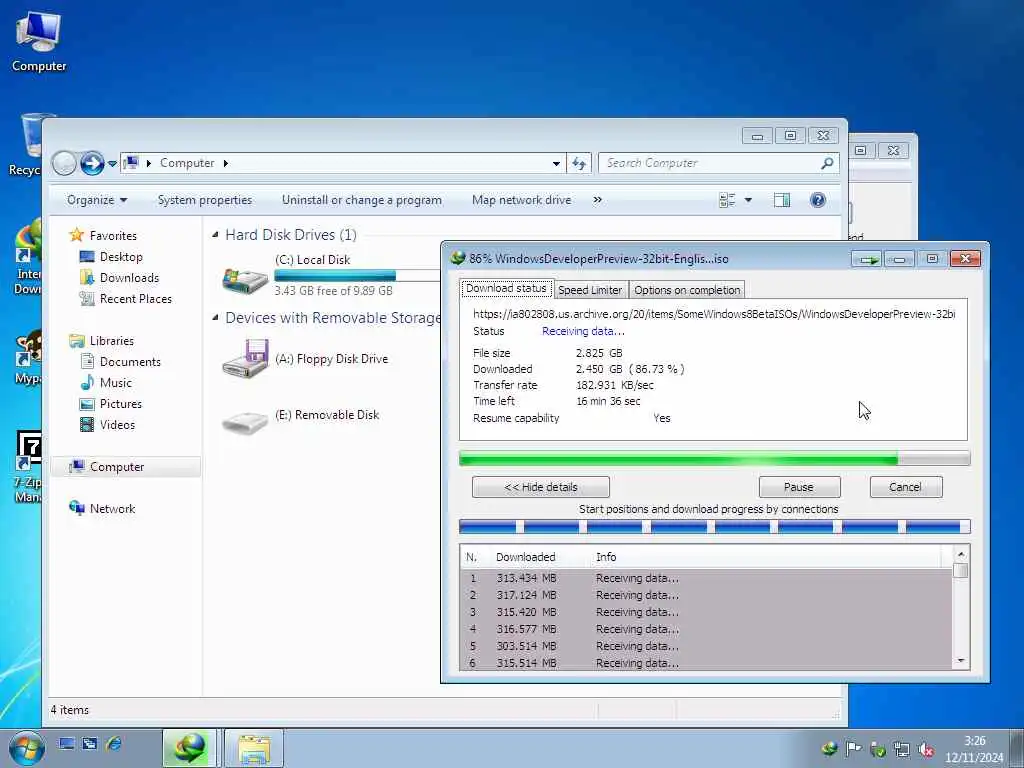The width and height of the screenshot is (1024, 768).
Task: Launch Internet Explorer from quick launch
Action: [114, 743]
